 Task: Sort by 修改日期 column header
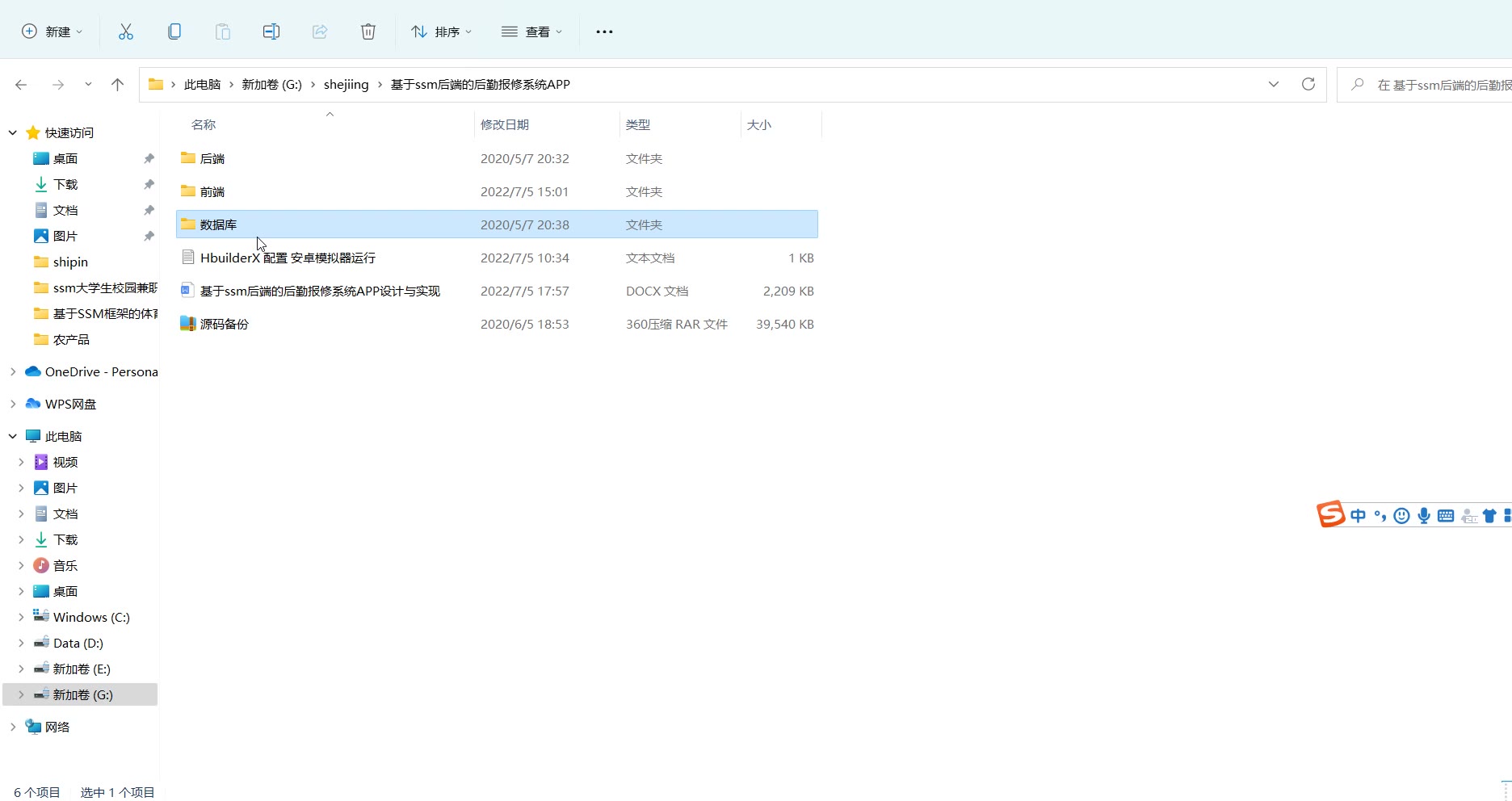point(505,124)
